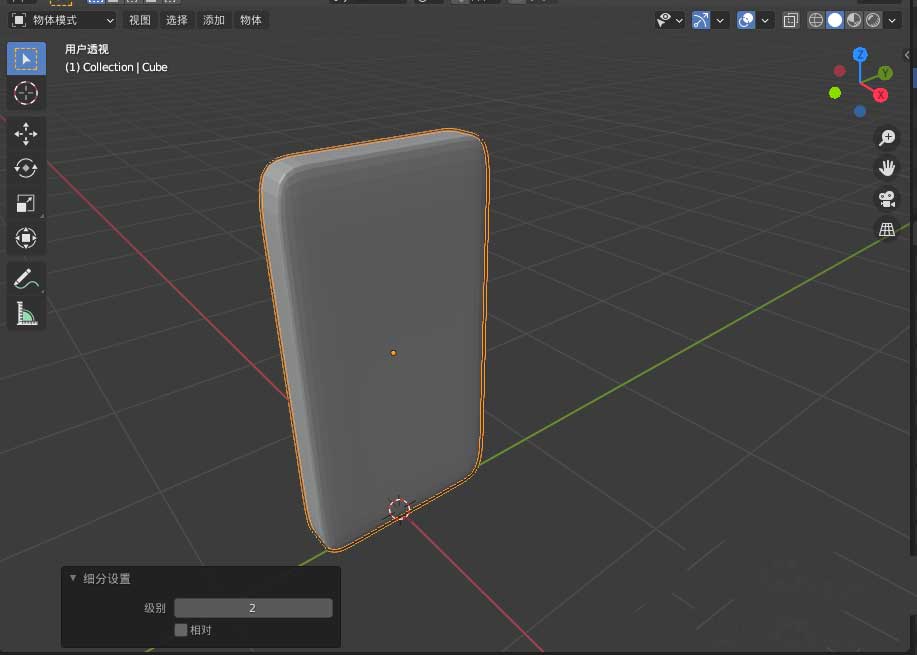This screenshot has width=917, height=655.
Task: Select the Measure ruler tool
Action: tap(26, 315)
